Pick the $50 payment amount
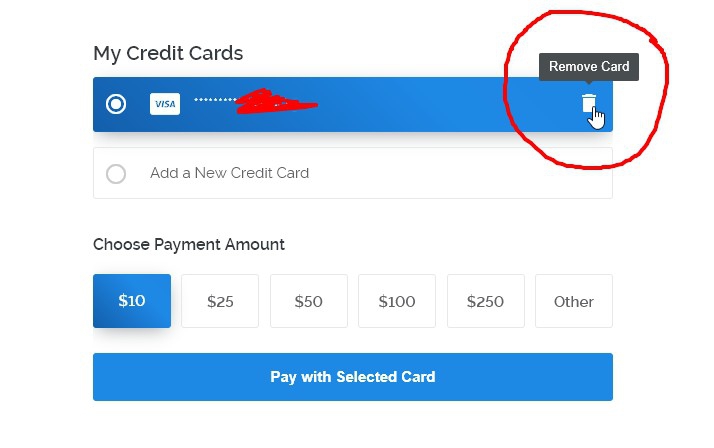714x448 pixels. (x=308, y=301)
